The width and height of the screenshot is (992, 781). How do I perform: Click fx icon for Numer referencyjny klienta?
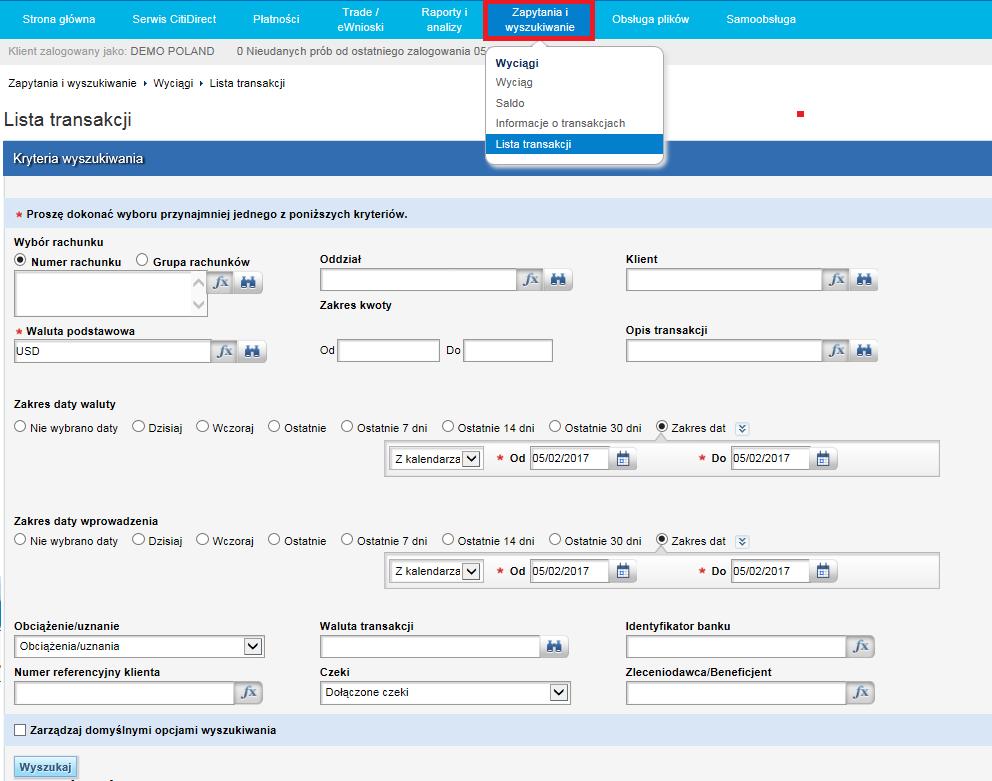[249, 692]
